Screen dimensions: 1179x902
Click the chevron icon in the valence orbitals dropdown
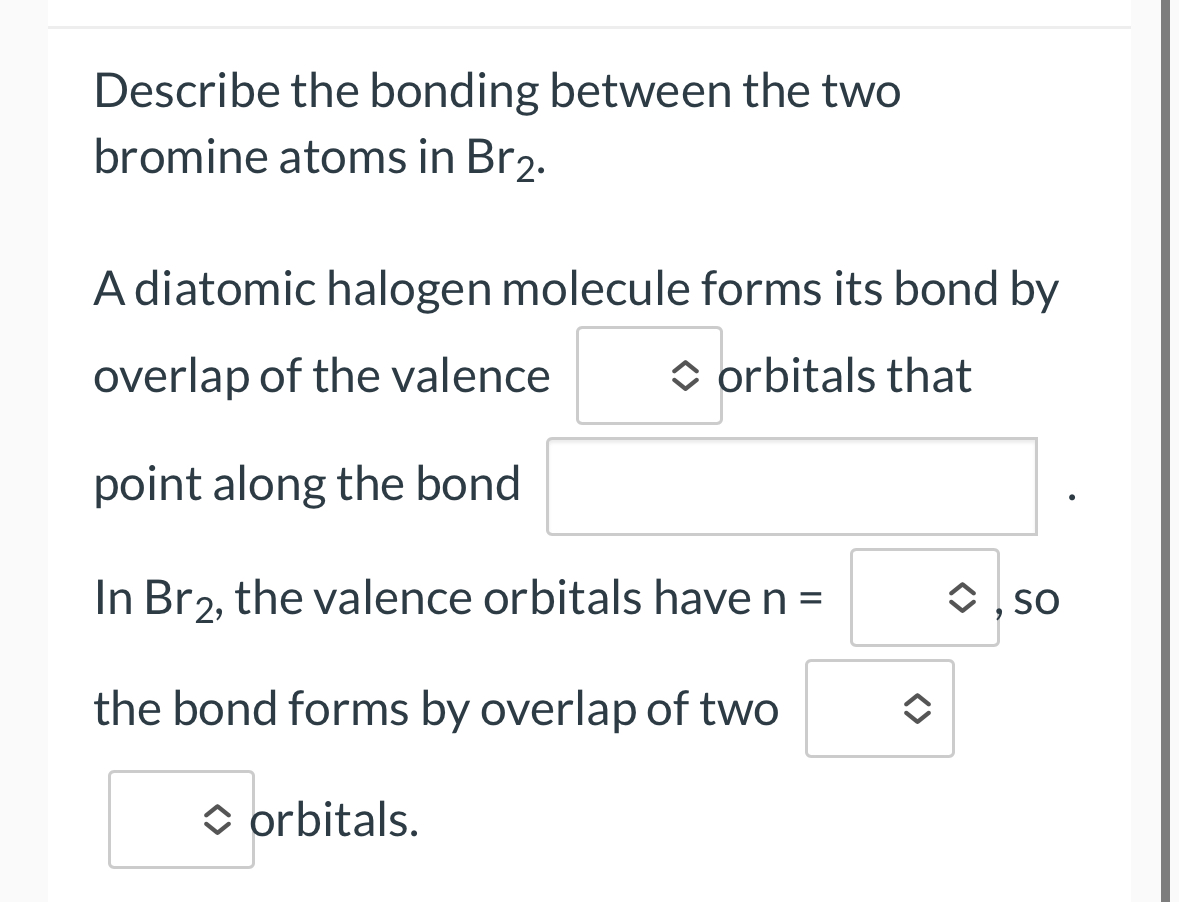coord(686,376)
